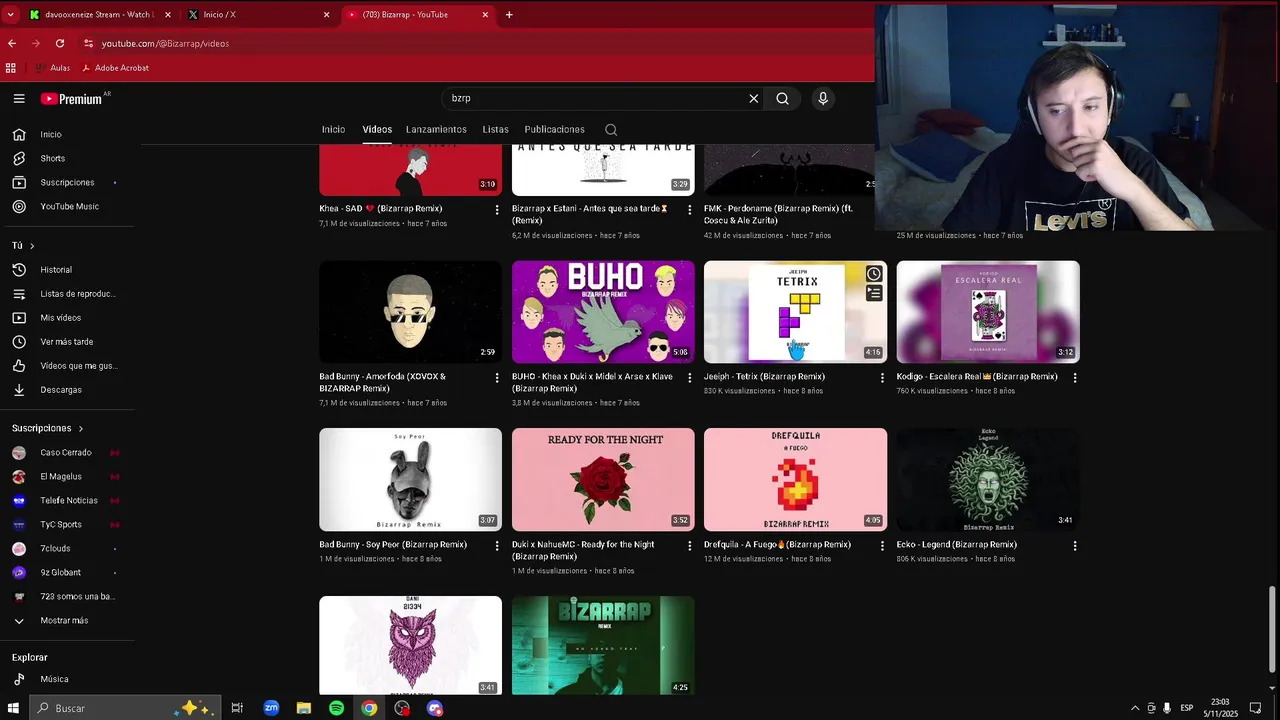
Task: Switch to the Inicio / X browser tab
Action: click(258, 15)
